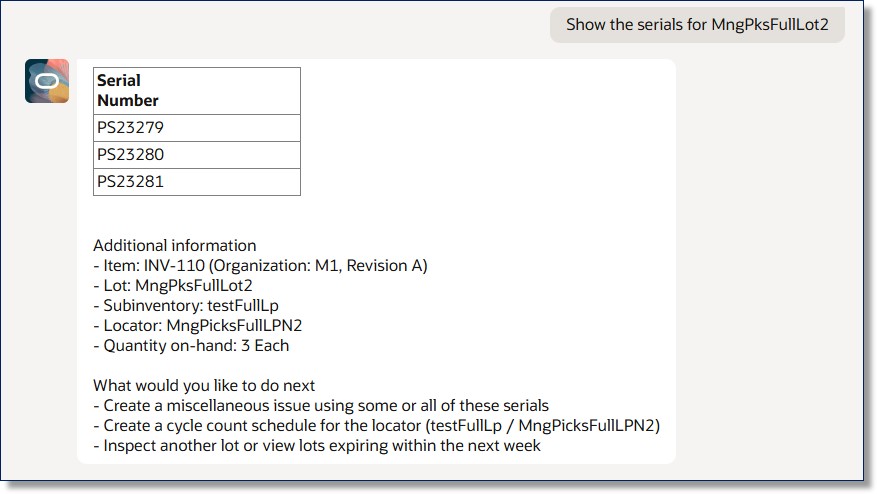
Task: Select the user message about MngPksFullLot2 serials
Action: tap(697, 25)
